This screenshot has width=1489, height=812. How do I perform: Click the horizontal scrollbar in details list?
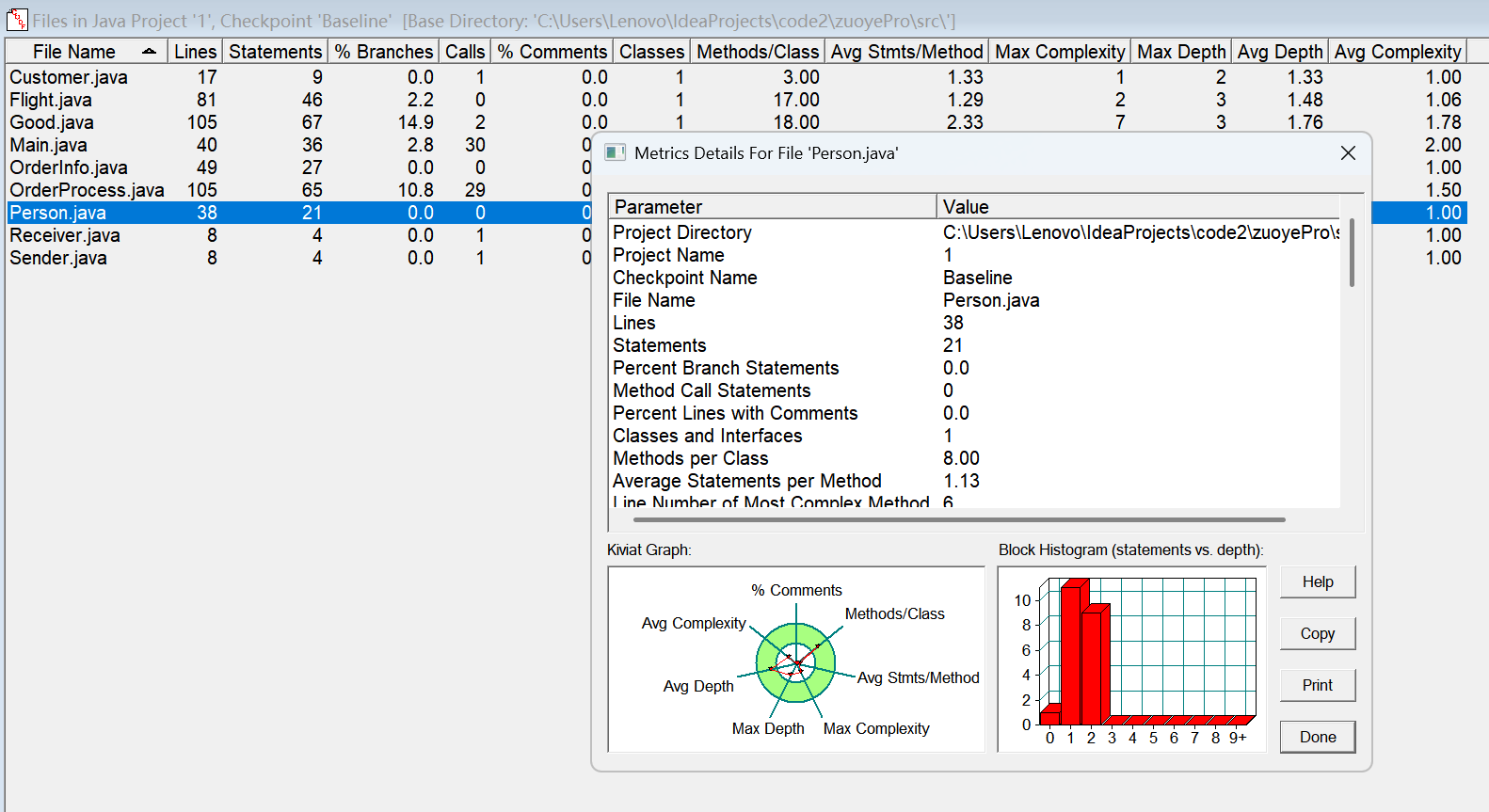tap(959, 518)
